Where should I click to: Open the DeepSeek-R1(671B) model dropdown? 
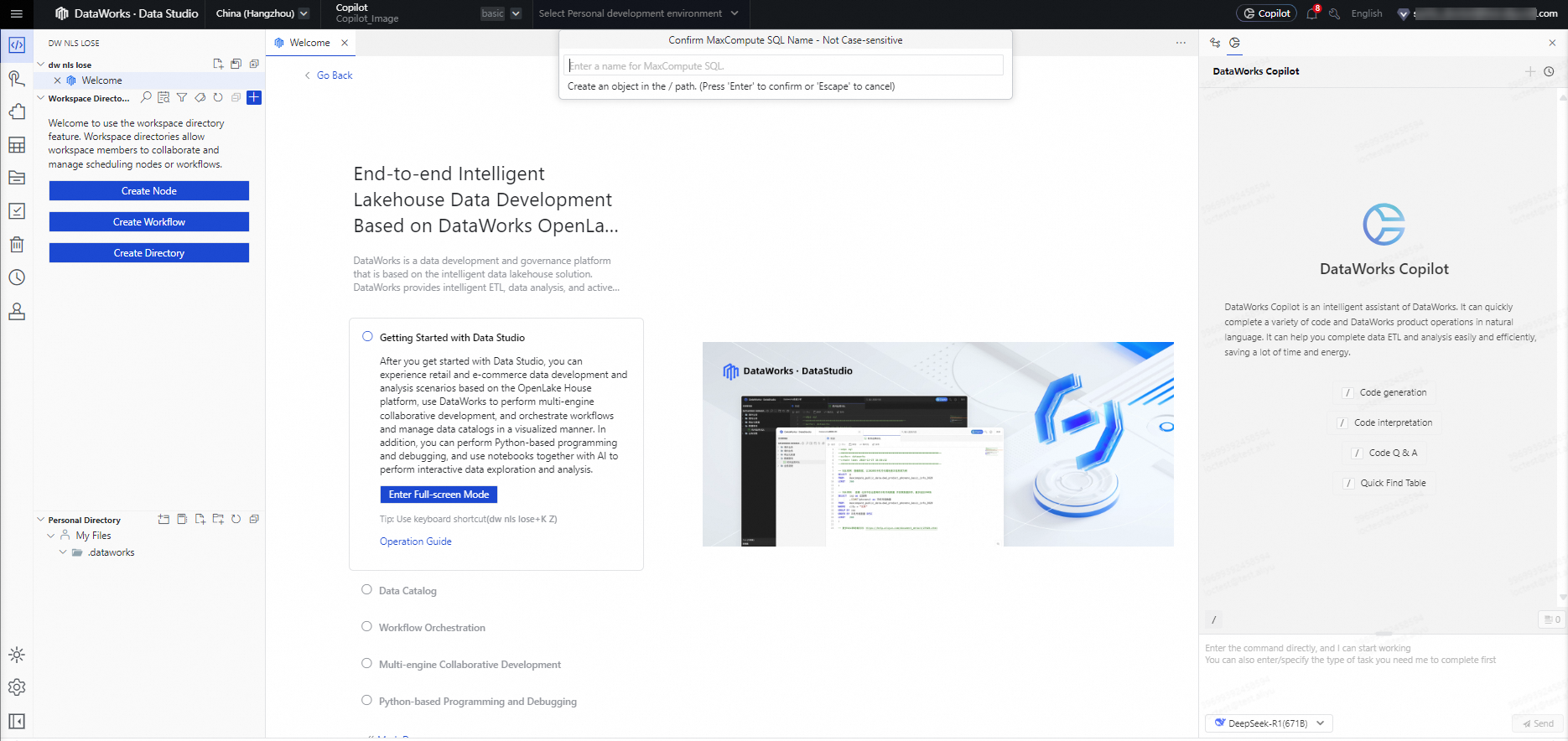(1269, 723)
